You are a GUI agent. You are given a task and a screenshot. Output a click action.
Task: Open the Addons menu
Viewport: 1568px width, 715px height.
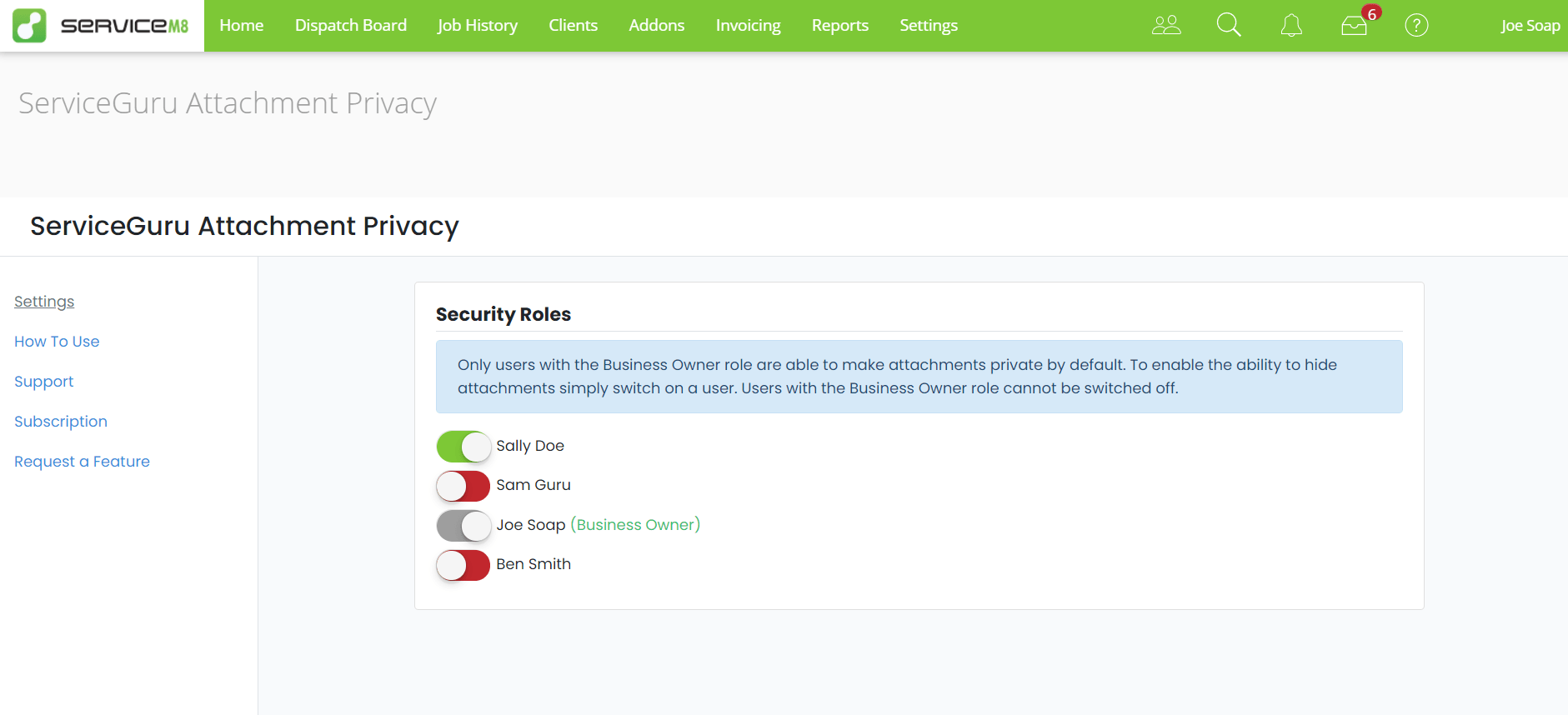tap(657, 26)
